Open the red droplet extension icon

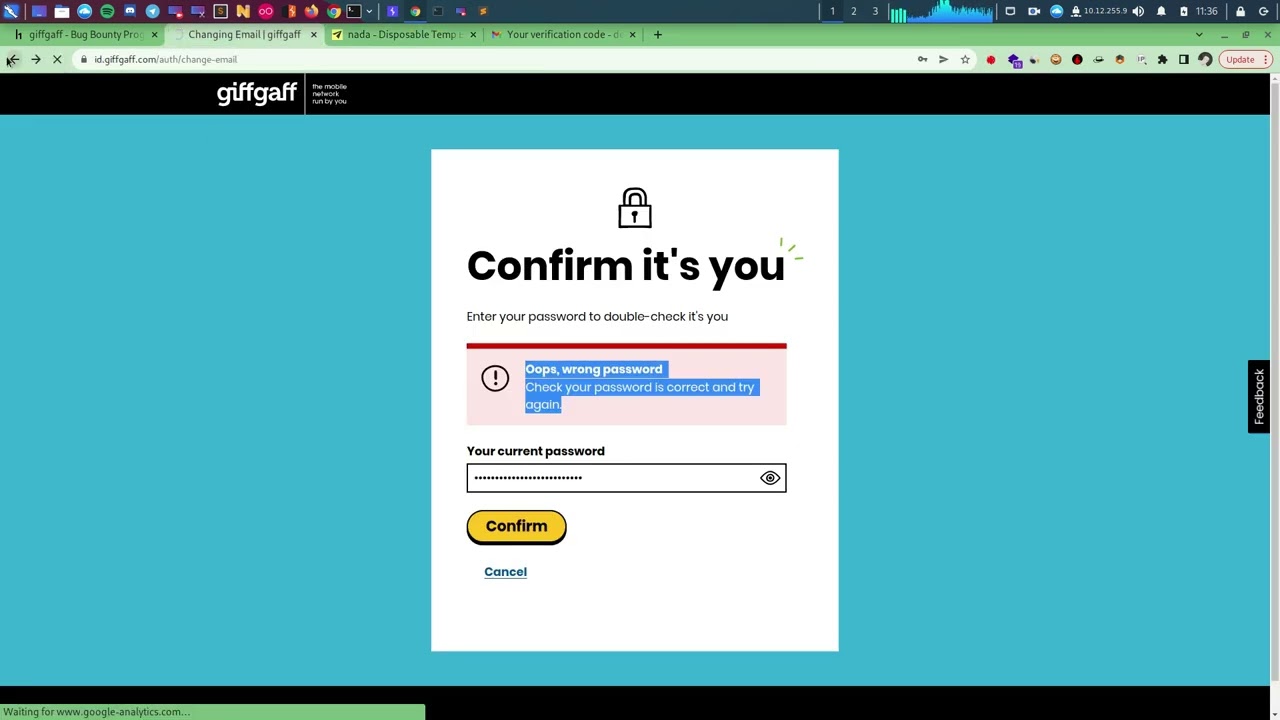pos(1077,60)
